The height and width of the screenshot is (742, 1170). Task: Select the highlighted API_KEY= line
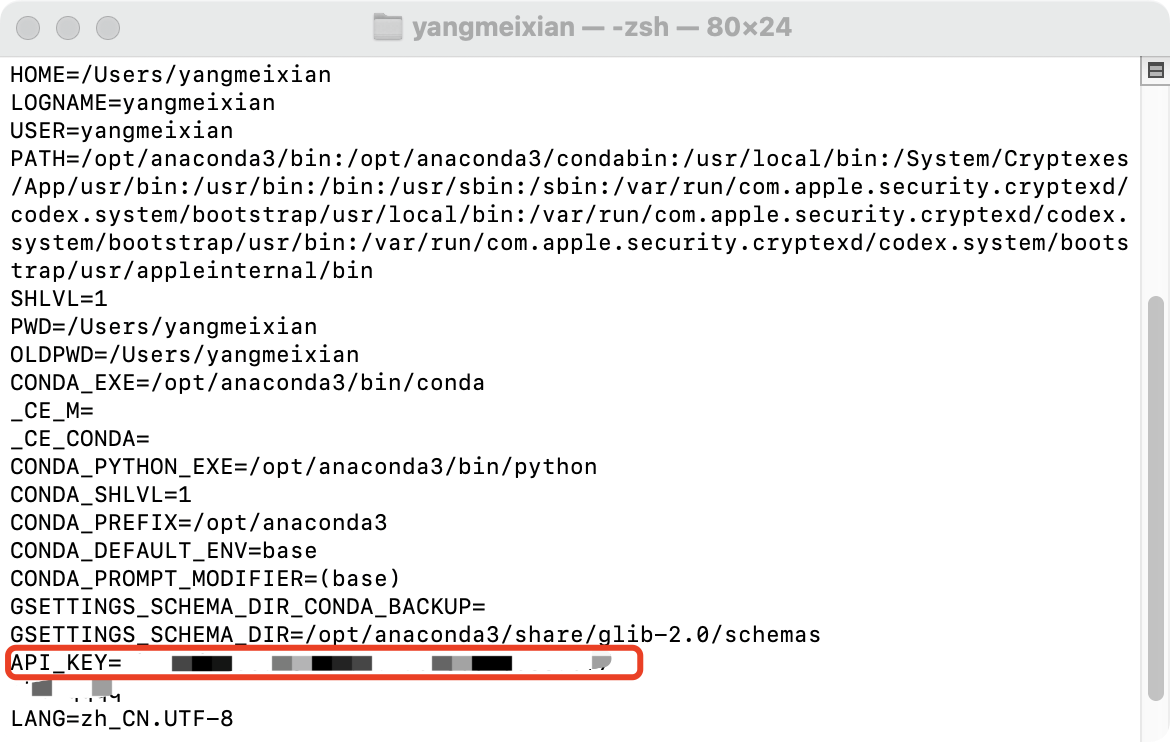click(x=320, y=662)
